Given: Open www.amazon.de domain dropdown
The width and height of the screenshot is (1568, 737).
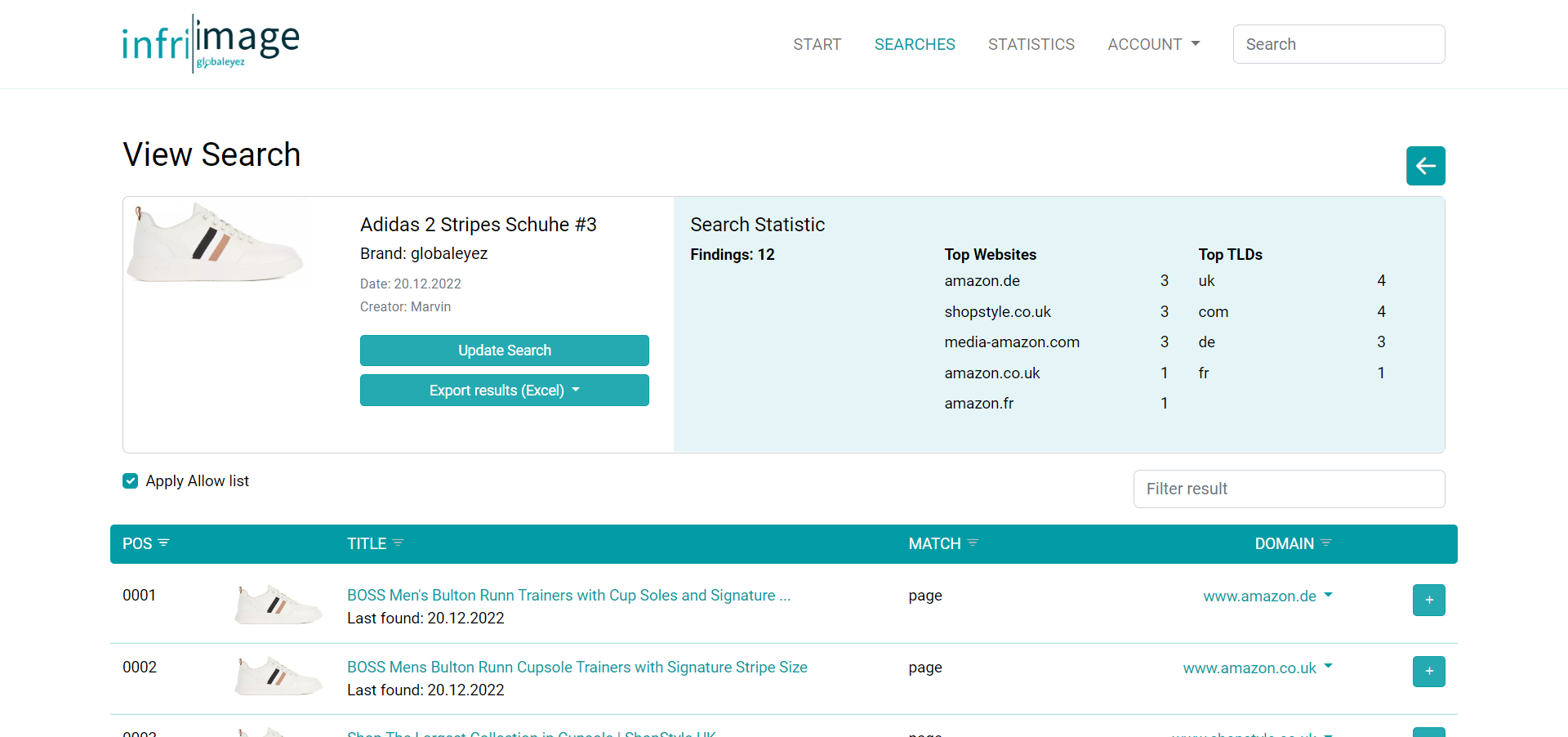Looking at the screenshot, I should pyautogui.click(x=1267, y=596).
